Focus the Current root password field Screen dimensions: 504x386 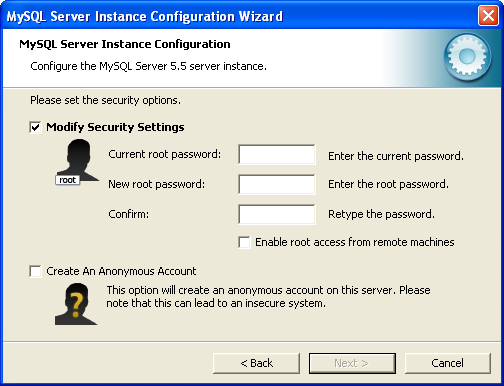(277, 154)
